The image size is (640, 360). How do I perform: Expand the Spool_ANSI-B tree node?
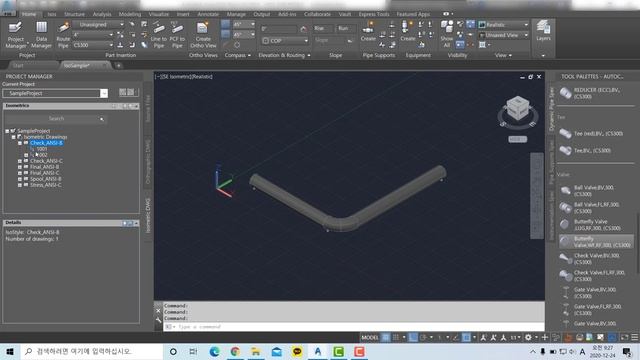[20, 179]
